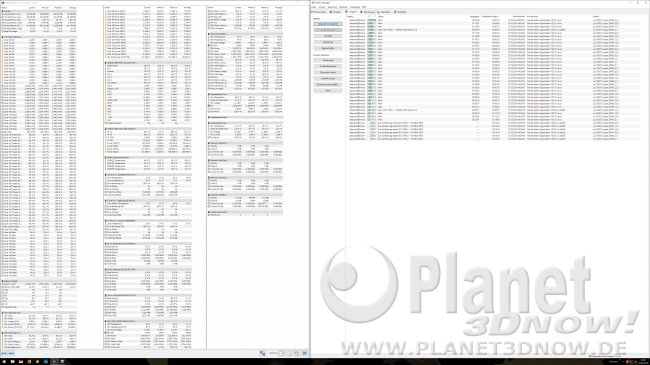The image size is (650, 365).
Task: Click the HWiNFO taskbar icon
Action: point(54,362)
